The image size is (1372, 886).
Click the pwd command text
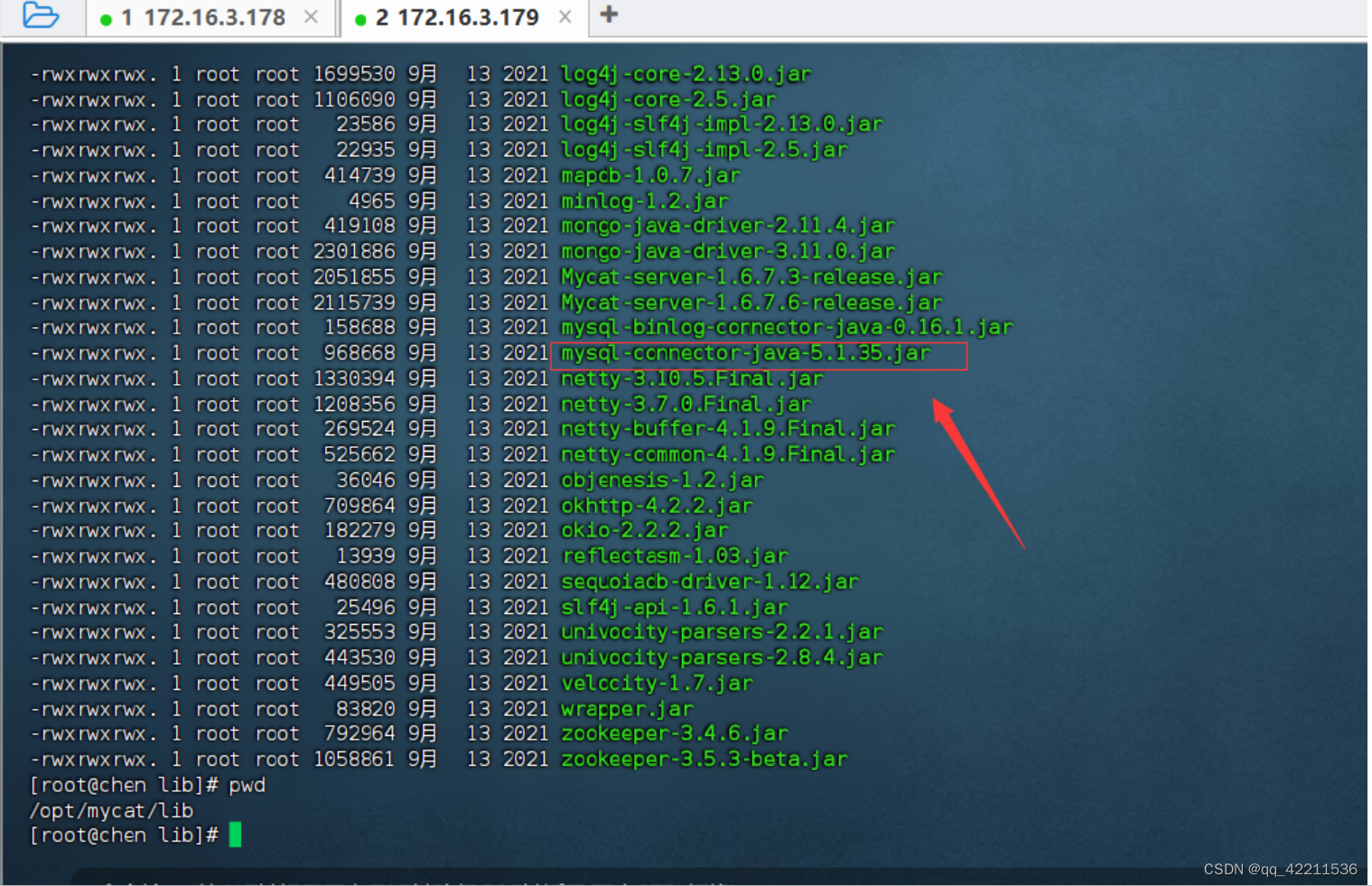point(247,786)
